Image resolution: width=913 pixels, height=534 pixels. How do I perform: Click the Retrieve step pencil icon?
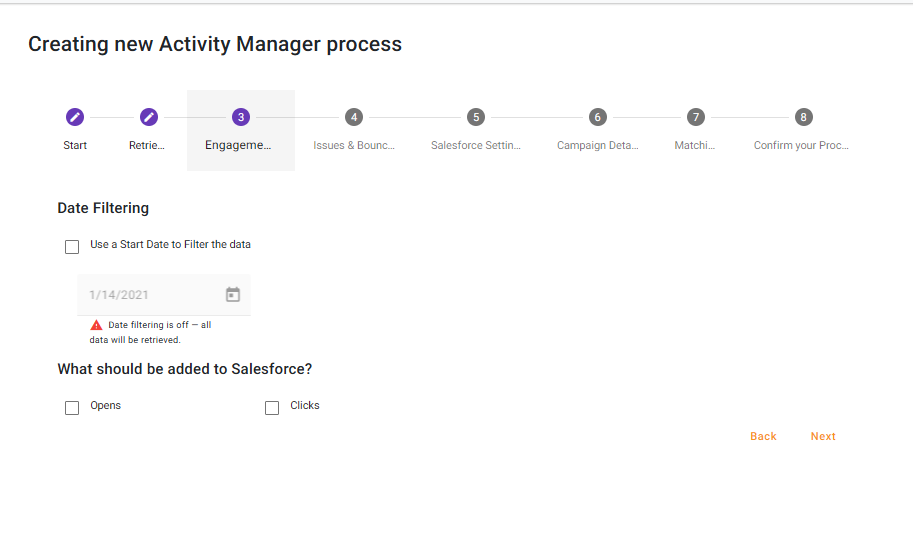click(x=148, y=117)
